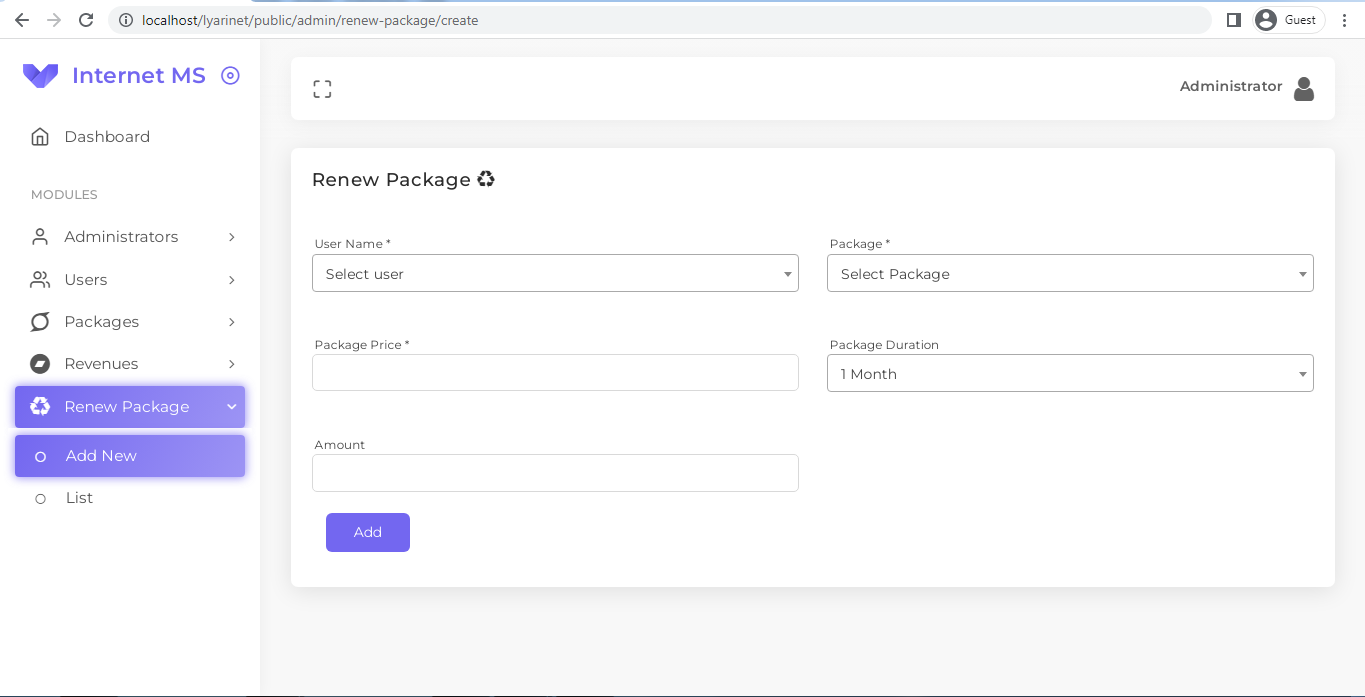The height and width of the screenshot is (697, 1365).
Task: Click the Add button to submit
Action: (x=367, y=532)
